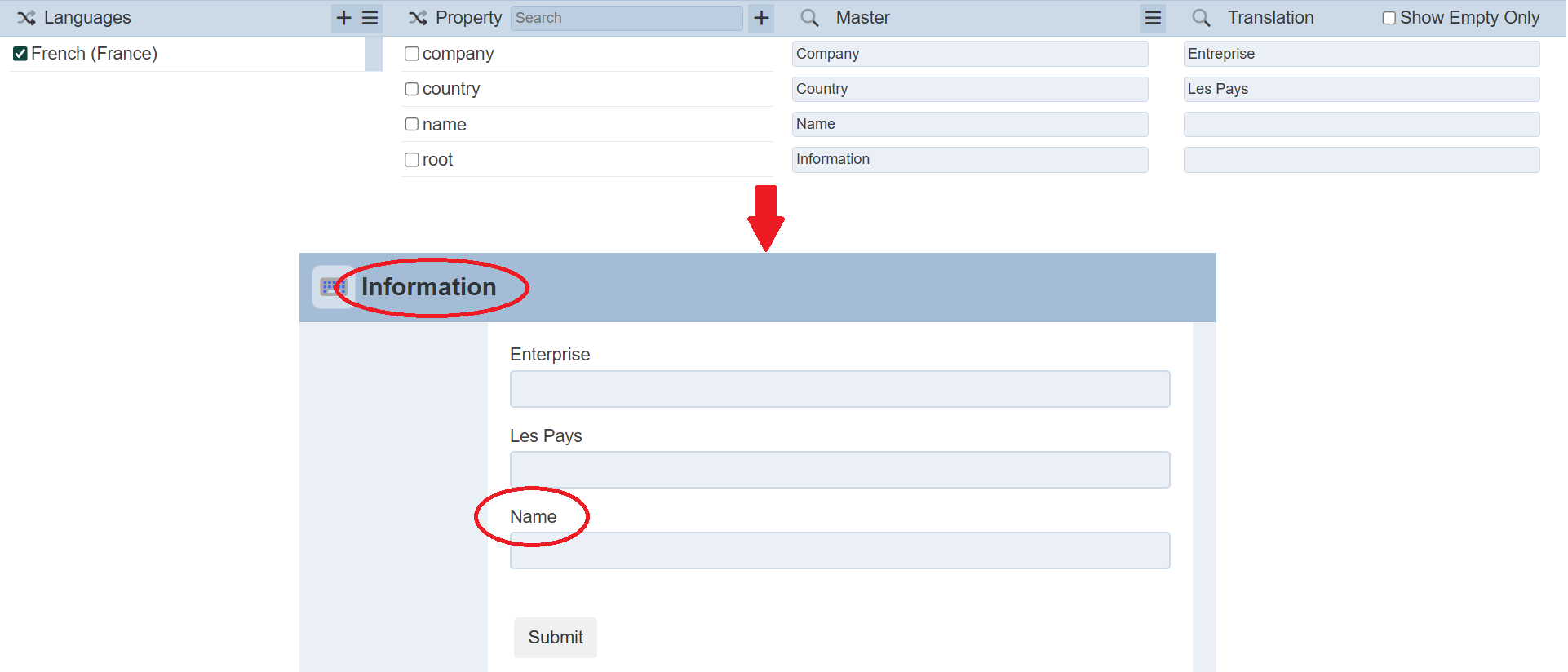Uncheck the French (France) language checkbox
This screenshot has height=672, width=1568.
pos(20,54)
